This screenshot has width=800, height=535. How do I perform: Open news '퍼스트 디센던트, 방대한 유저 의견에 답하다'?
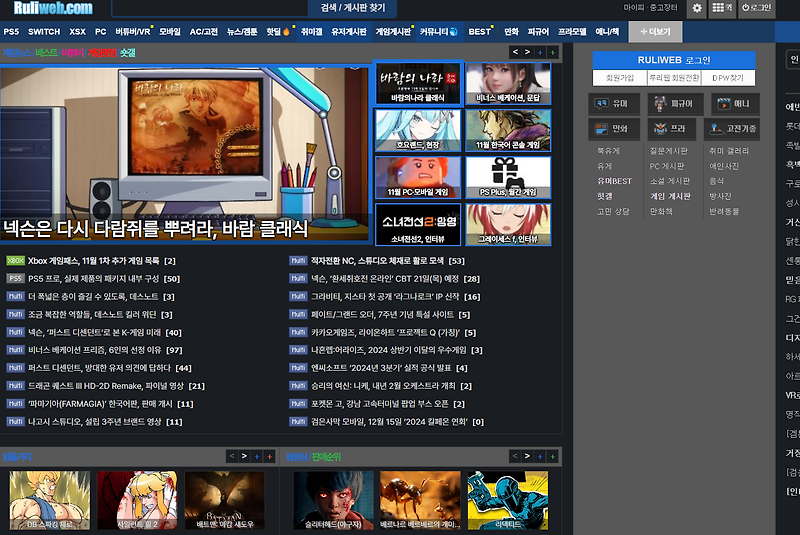[100, 368]
